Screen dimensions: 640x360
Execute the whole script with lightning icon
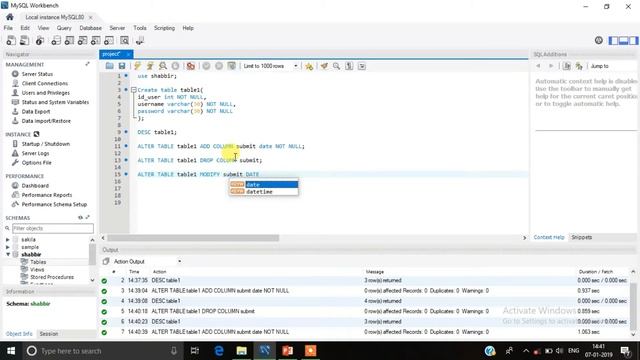[138, 66]
